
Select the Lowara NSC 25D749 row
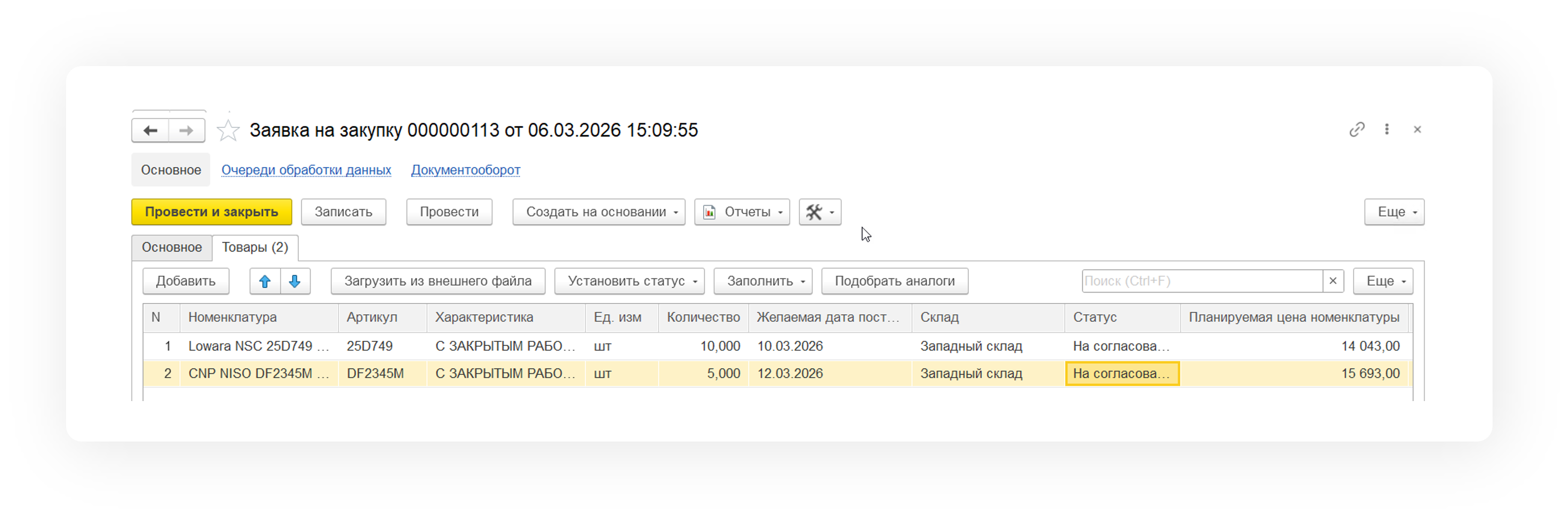pos(258,346)
